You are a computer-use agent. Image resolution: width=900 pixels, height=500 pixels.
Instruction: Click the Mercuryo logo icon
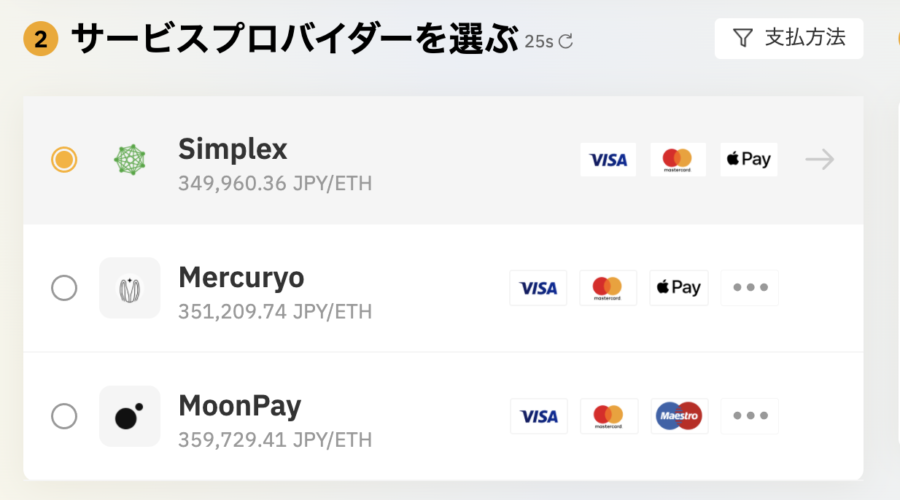[130, 288]
